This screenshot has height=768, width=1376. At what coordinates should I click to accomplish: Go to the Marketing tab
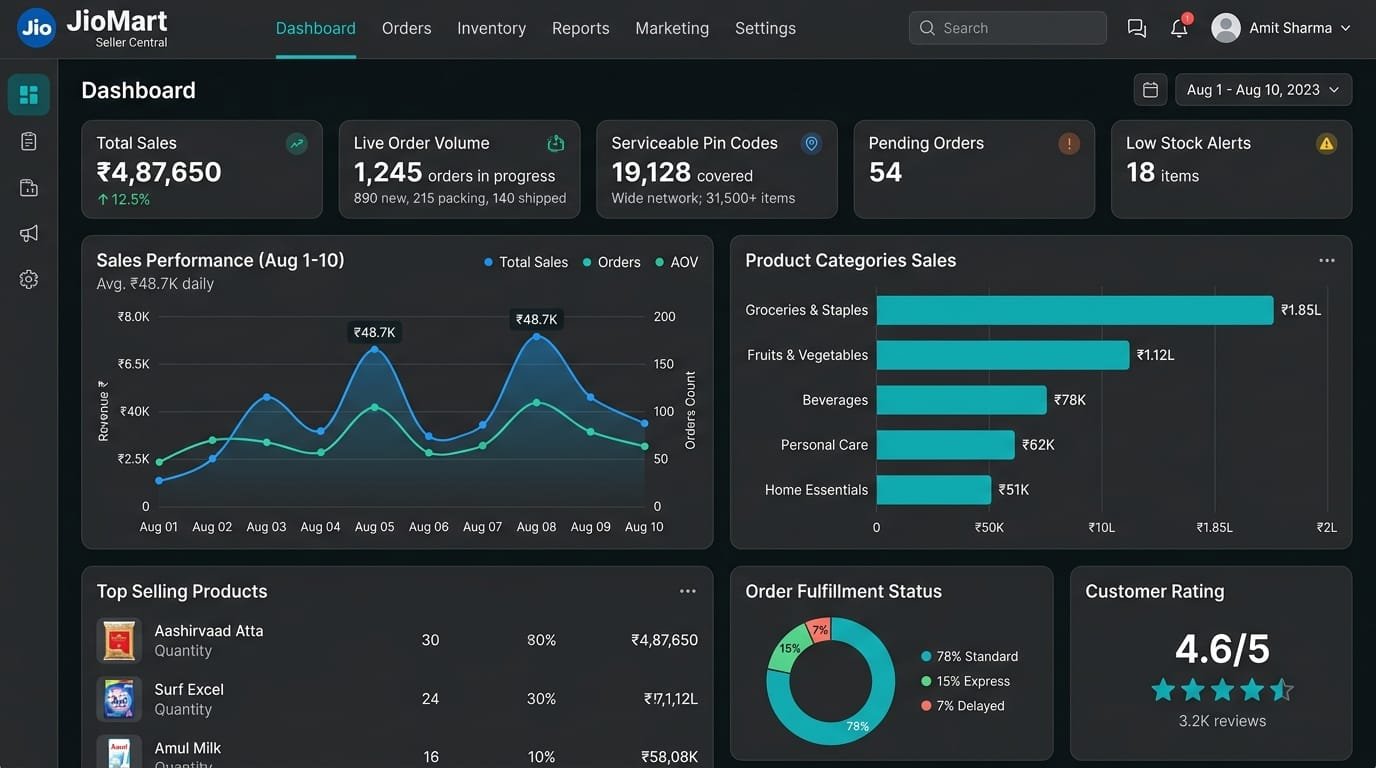(672, 28)
